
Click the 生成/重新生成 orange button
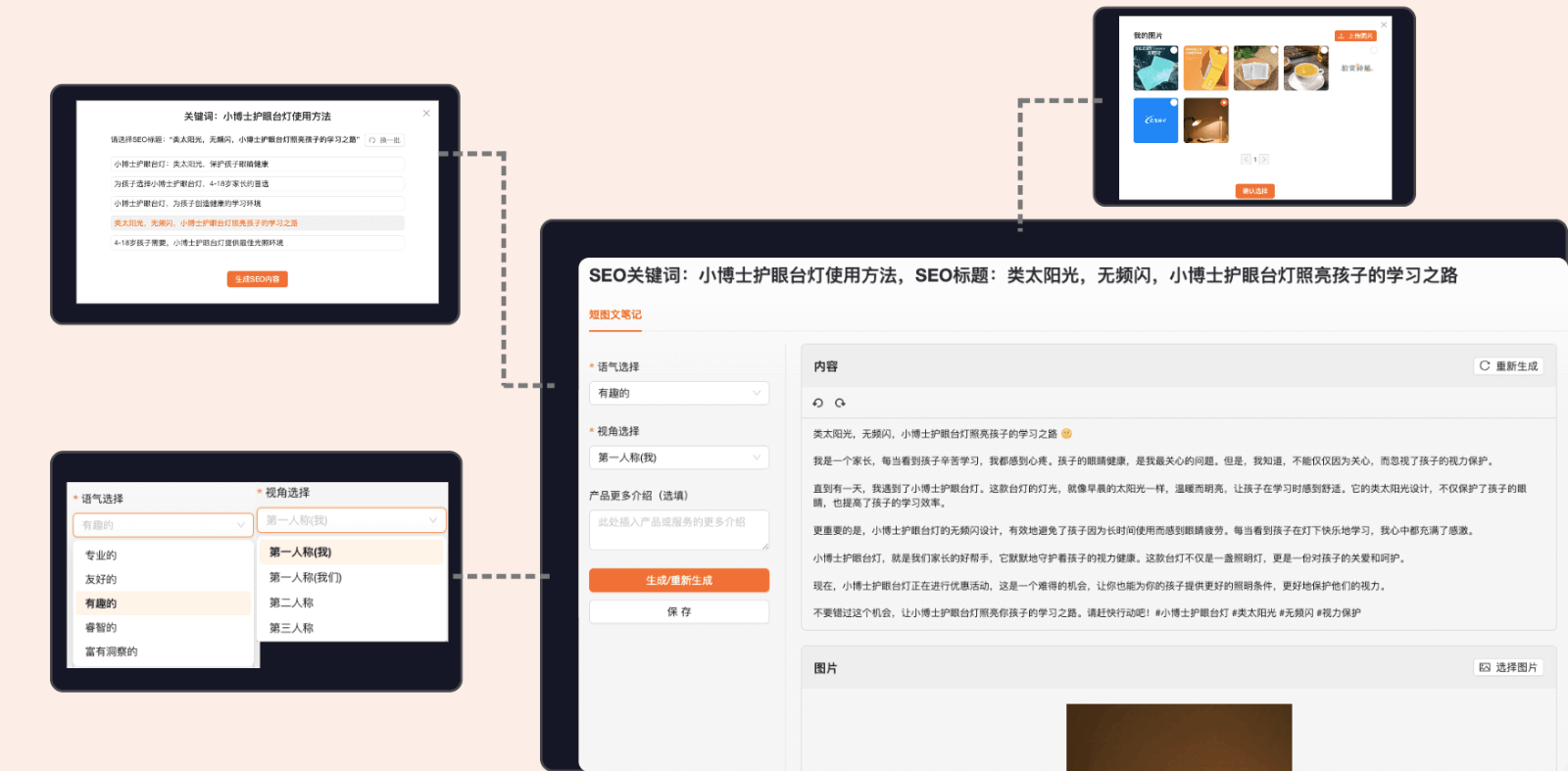679,580
